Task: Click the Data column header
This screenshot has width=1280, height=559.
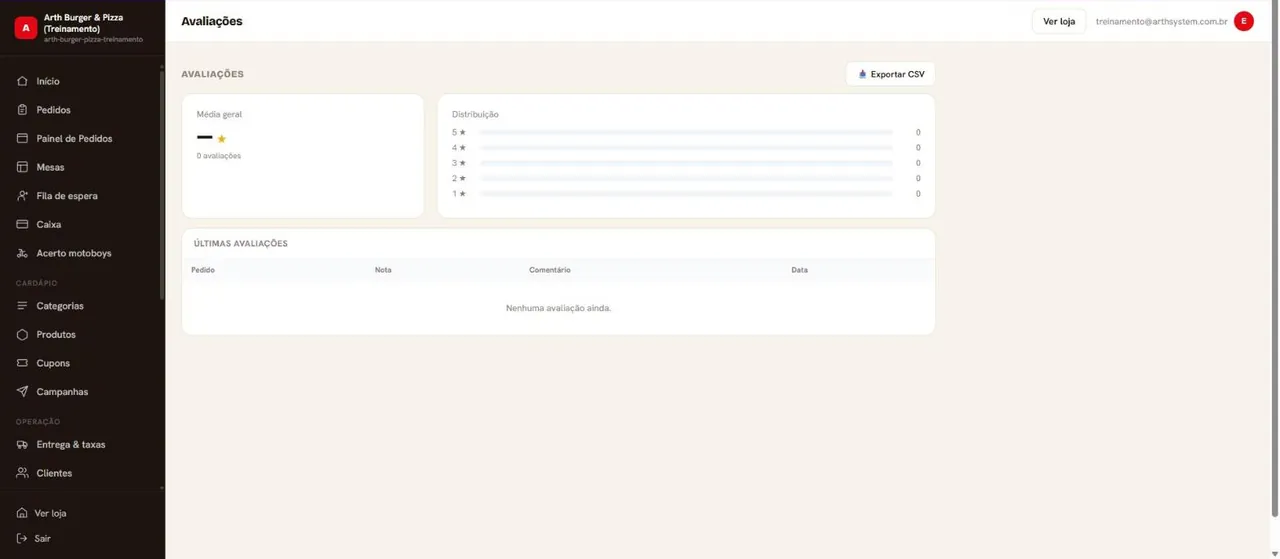Action: point(799,270)
